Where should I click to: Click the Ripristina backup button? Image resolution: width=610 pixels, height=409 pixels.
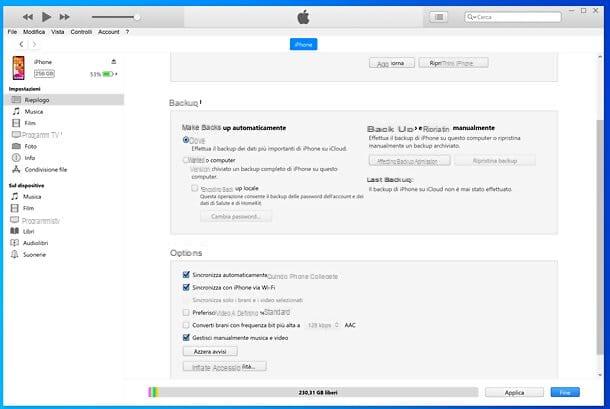(x=495, y=161)
